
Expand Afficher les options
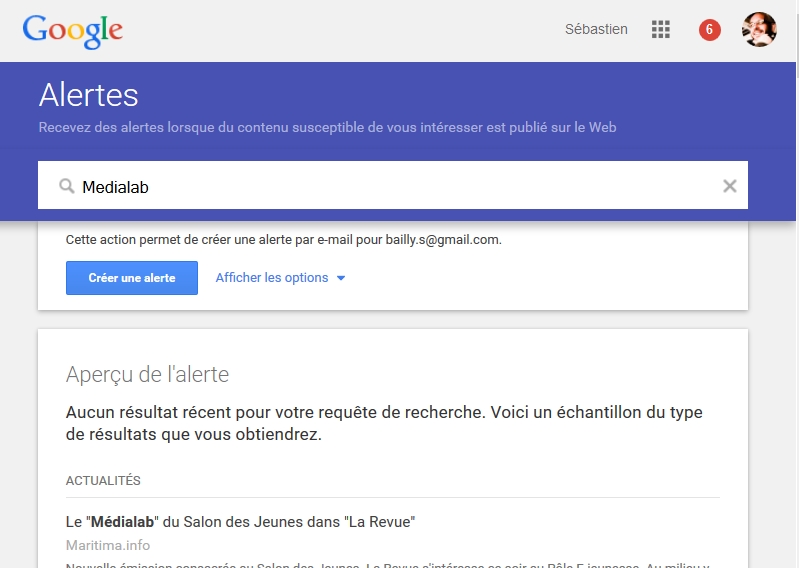280,278
